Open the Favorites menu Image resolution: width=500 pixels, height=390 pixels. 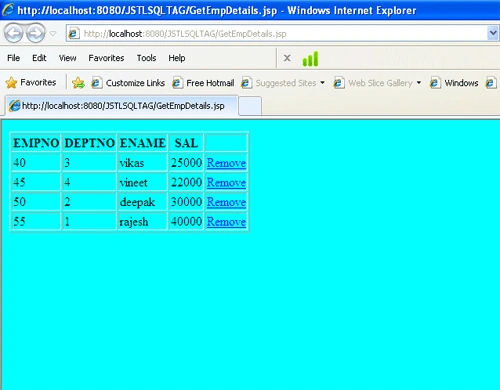(106, 58)
